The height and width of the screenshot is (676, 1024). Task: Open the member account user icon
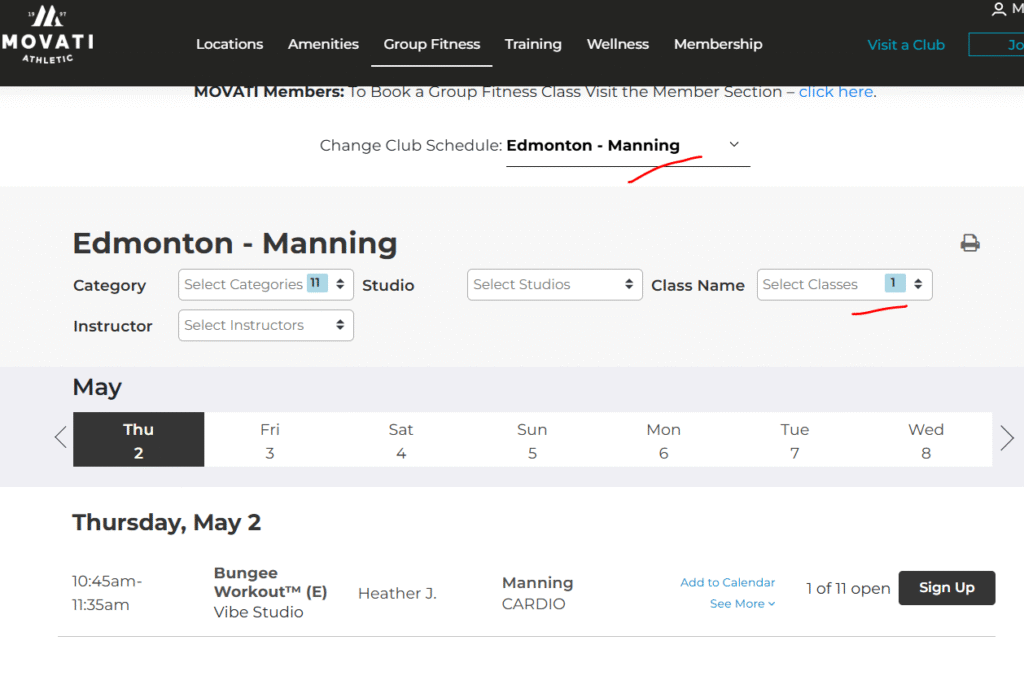click(999, 9)
